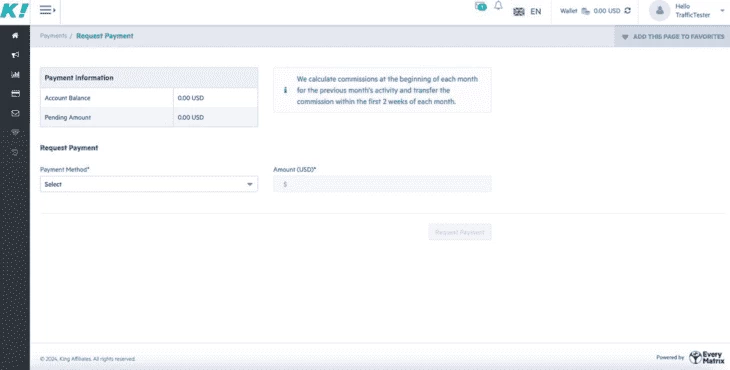Click the notification bell icon
730x370 pixels.
[498, 6]
